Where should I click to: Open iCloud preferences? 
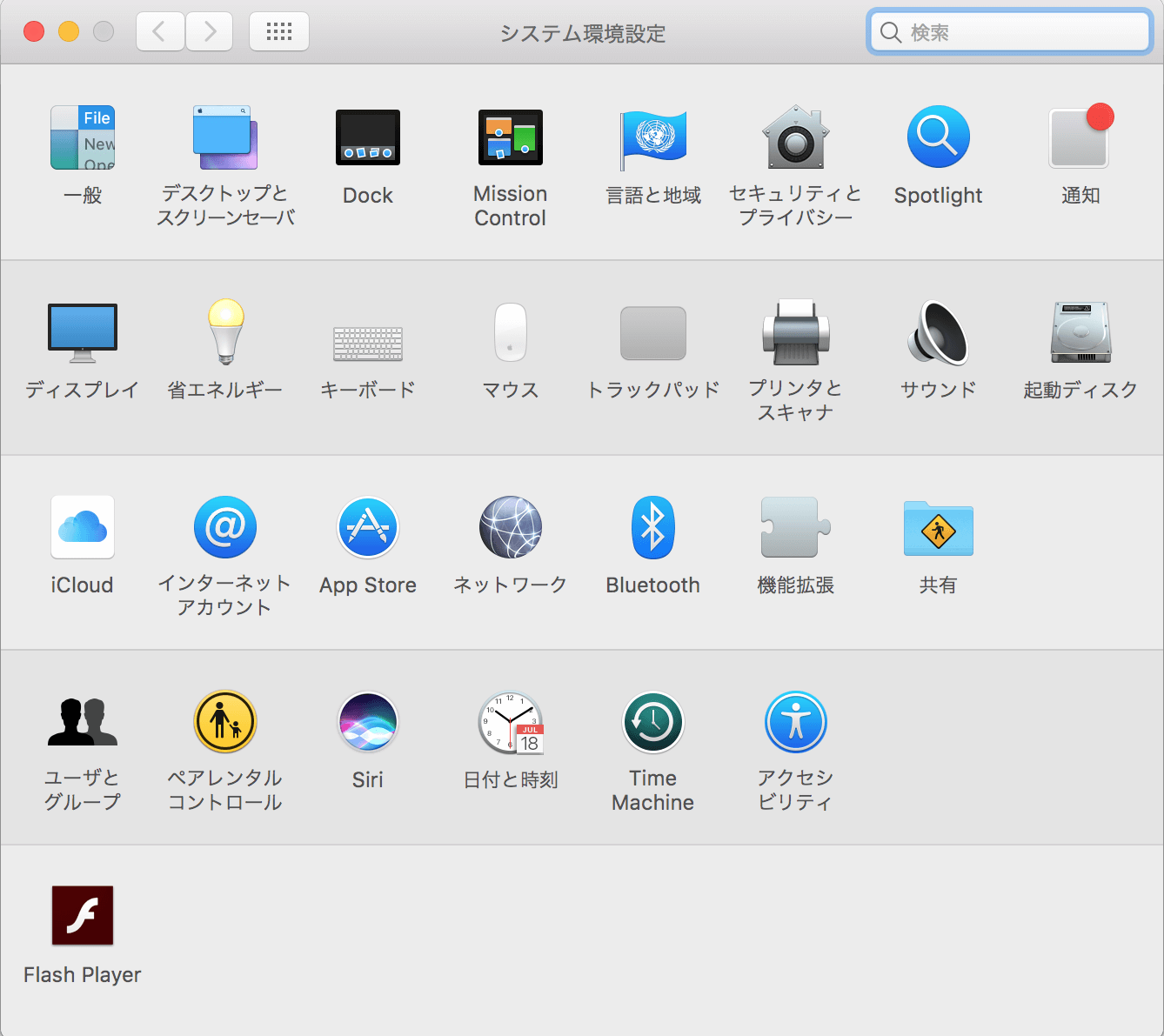coord(82,527)
